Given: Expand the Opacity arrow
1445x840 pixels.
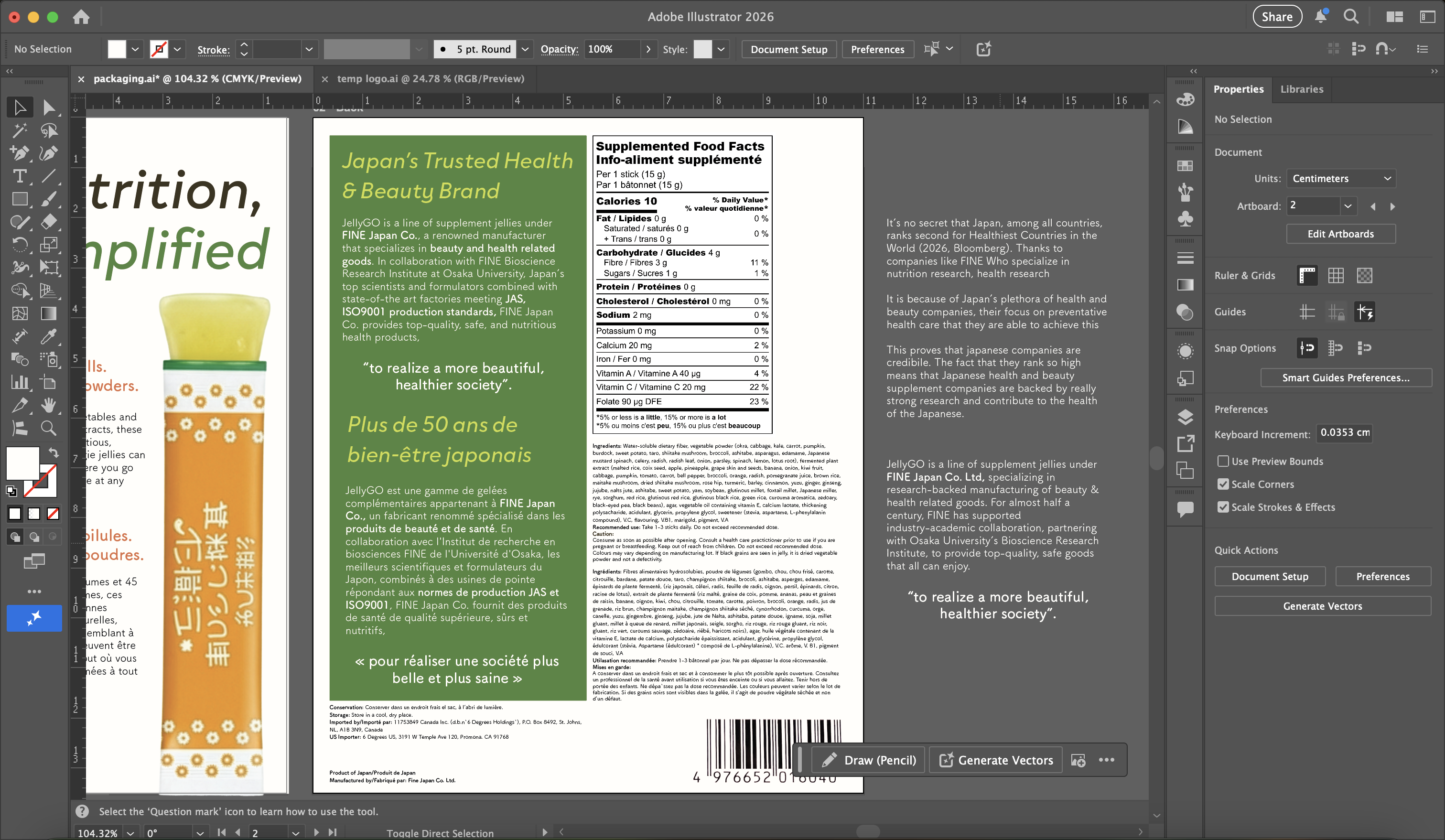Looking at the screenshot, I should pyautogui.click(x=648, y=49).
